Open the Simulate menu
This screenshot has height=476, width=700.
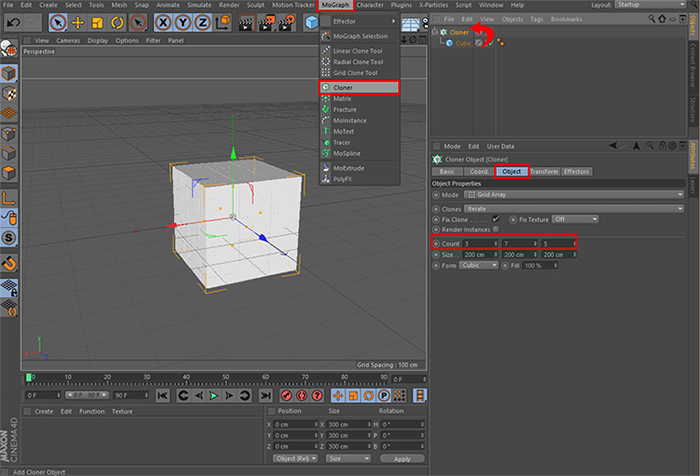(199, 5)
